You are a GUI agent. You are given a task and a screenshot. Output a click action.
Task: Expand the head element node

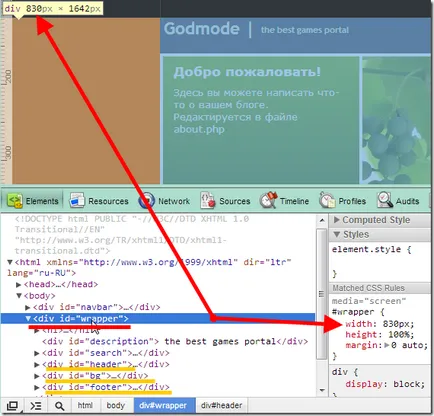[19, 285]
